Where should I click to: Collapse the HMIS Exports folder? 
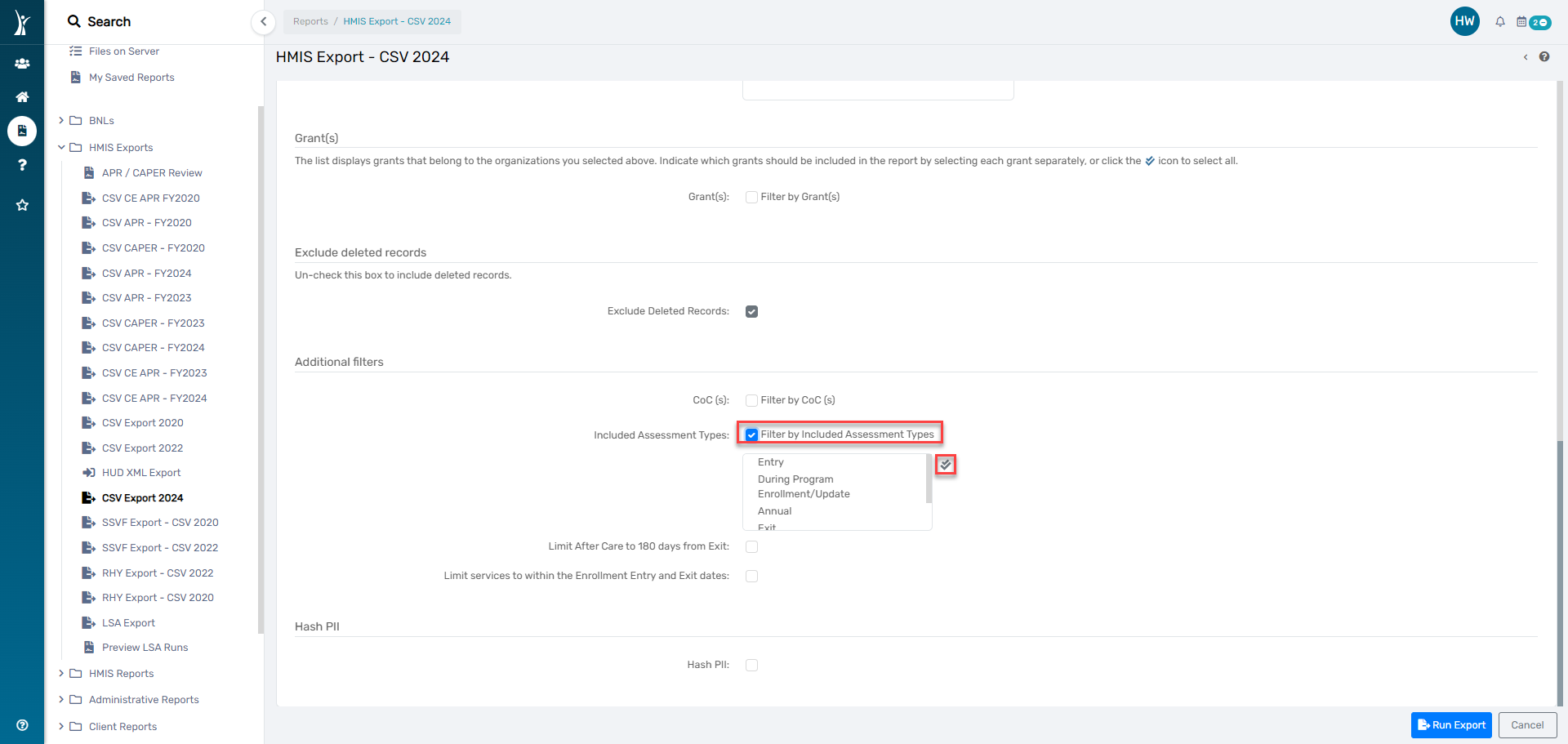tap(61, 147)
